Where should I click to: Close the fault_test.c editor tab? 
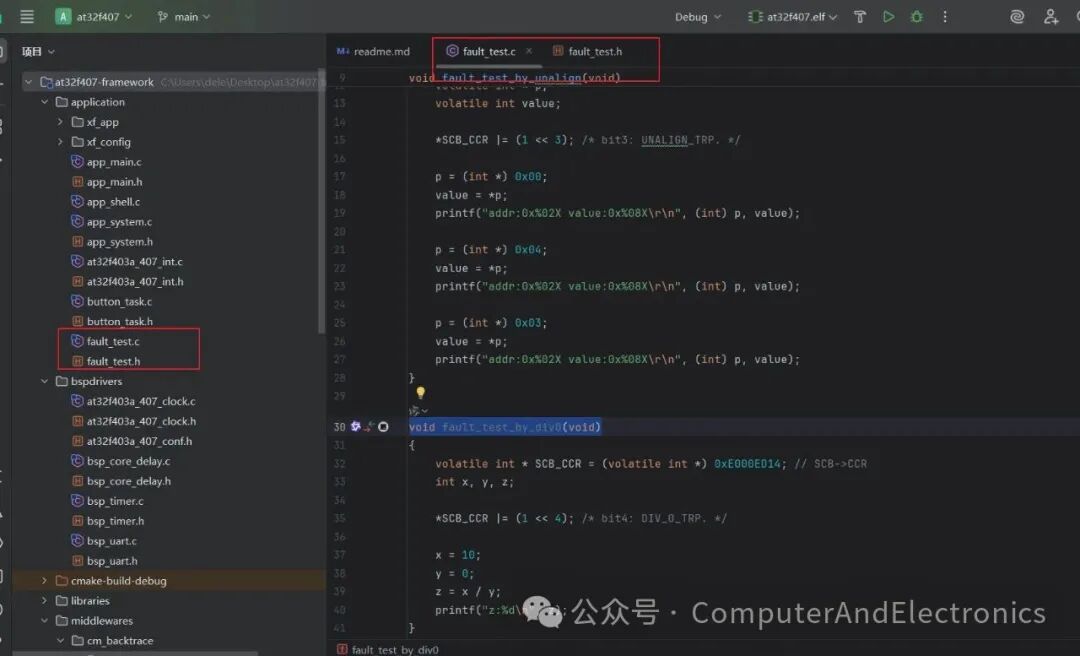click(529, 50)
